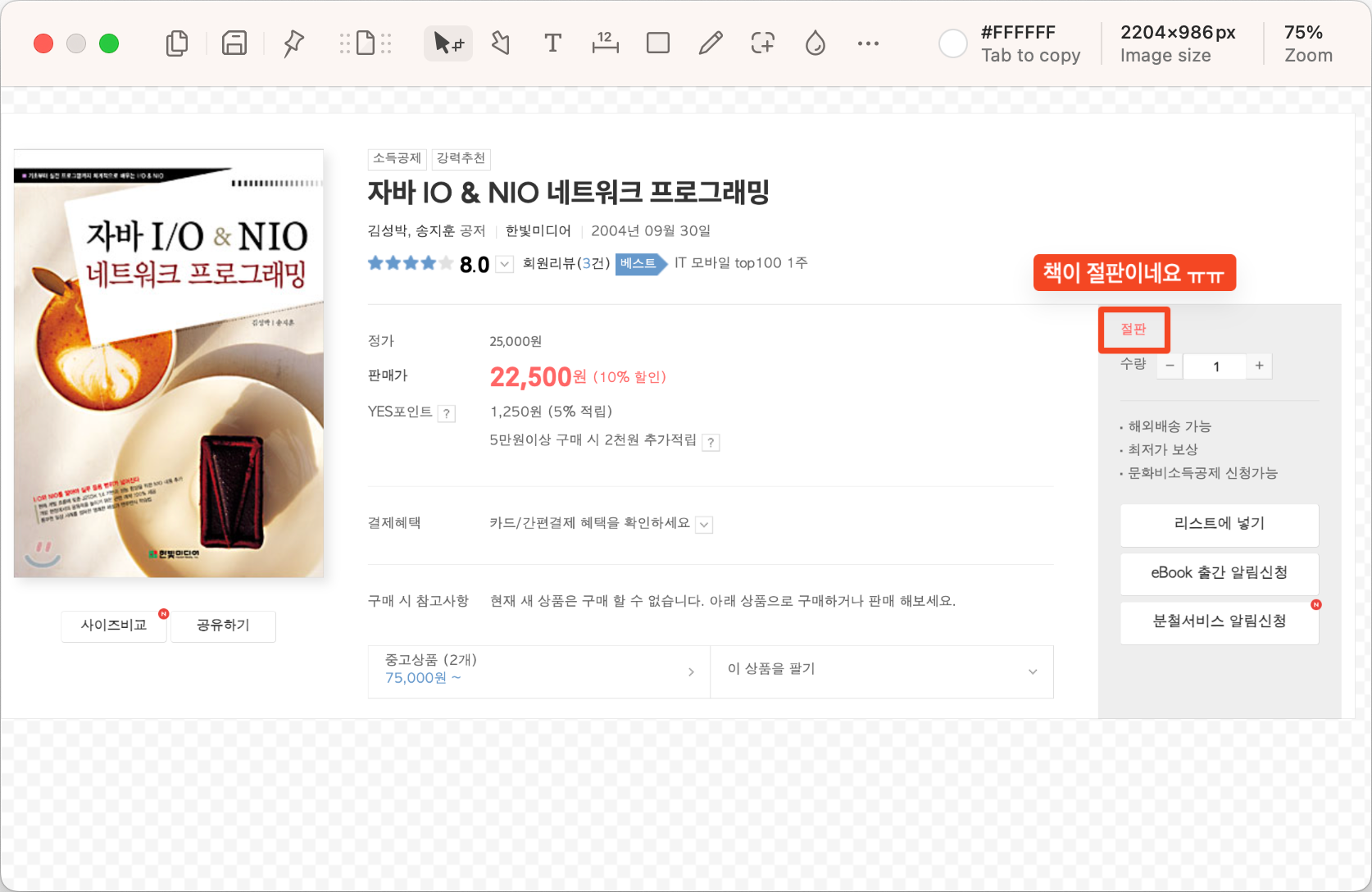Select the pencil drawing tool
The height and width of the screenshot is (892, 1372).
[711, 43]
